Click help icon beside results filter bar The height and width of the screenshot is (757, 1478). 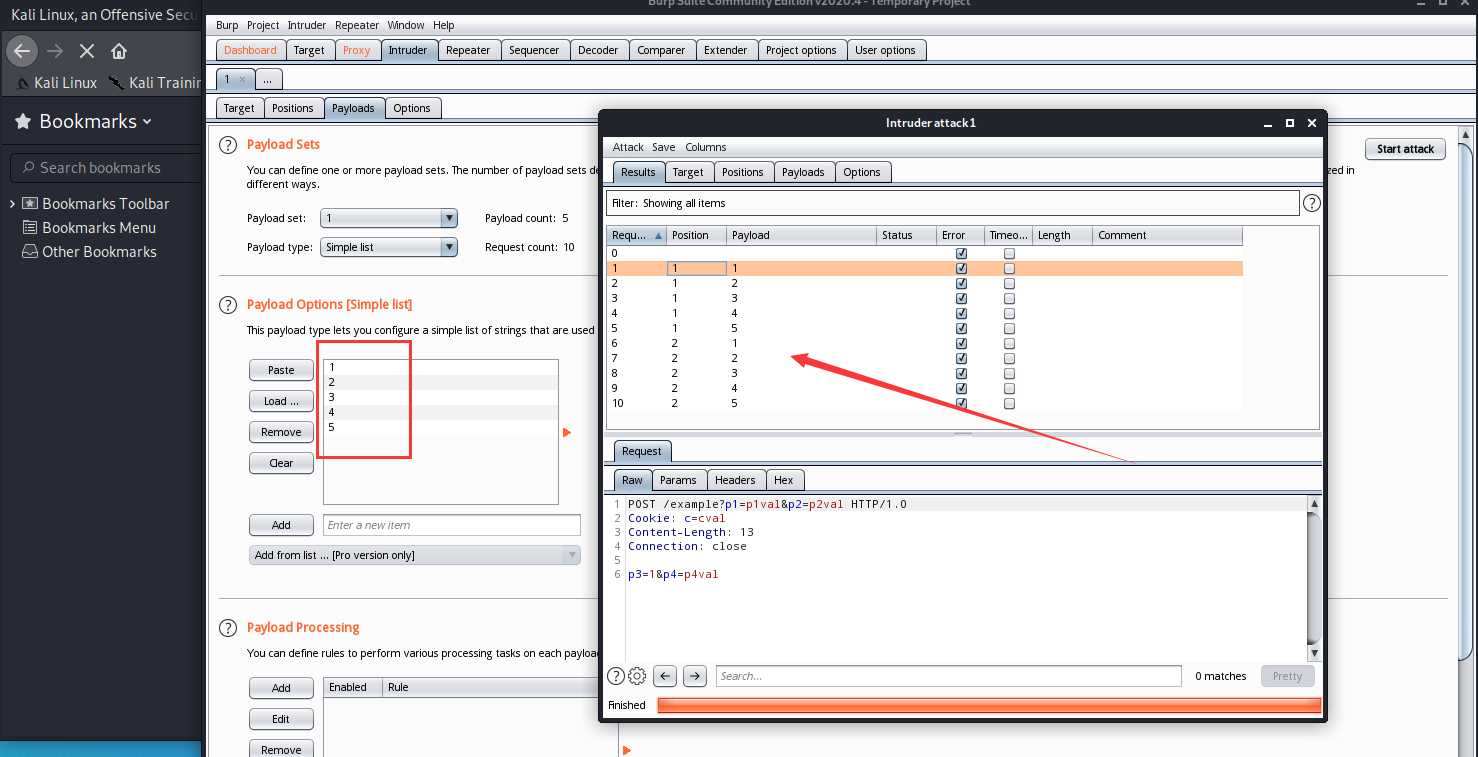1312,203
